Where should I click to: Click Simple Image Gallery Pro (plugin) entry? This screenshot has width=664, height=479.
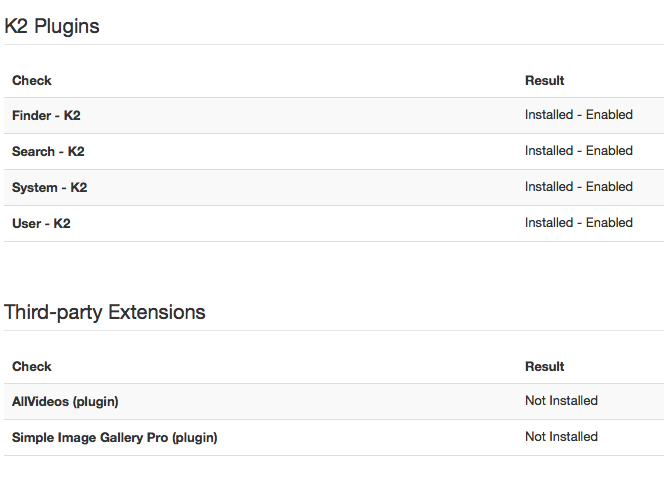[115, 437]
